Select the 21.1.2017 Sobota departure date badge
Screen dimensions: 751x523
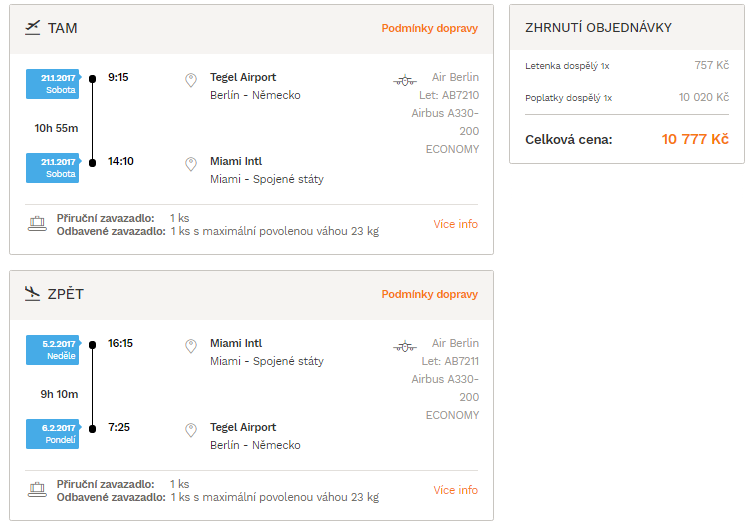(x=53, y=84)
